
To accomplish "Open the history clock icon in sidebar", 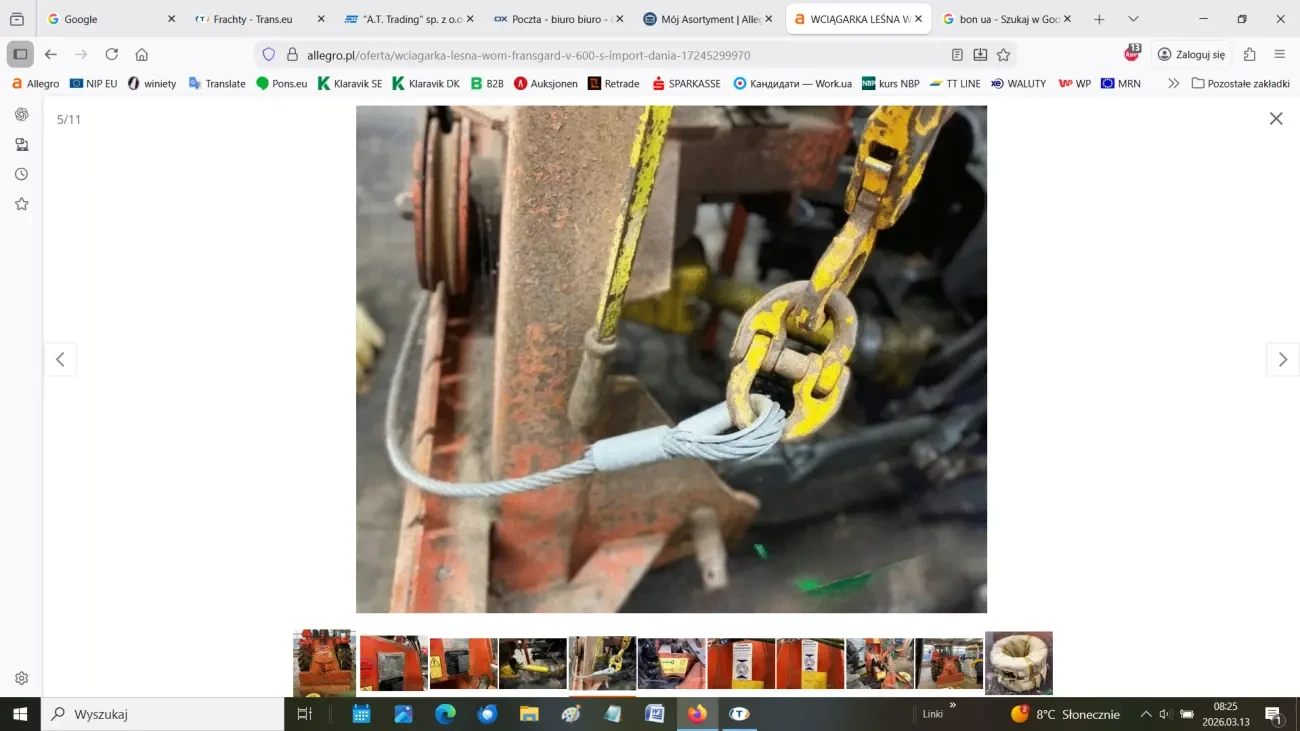I will click(21, 174).
